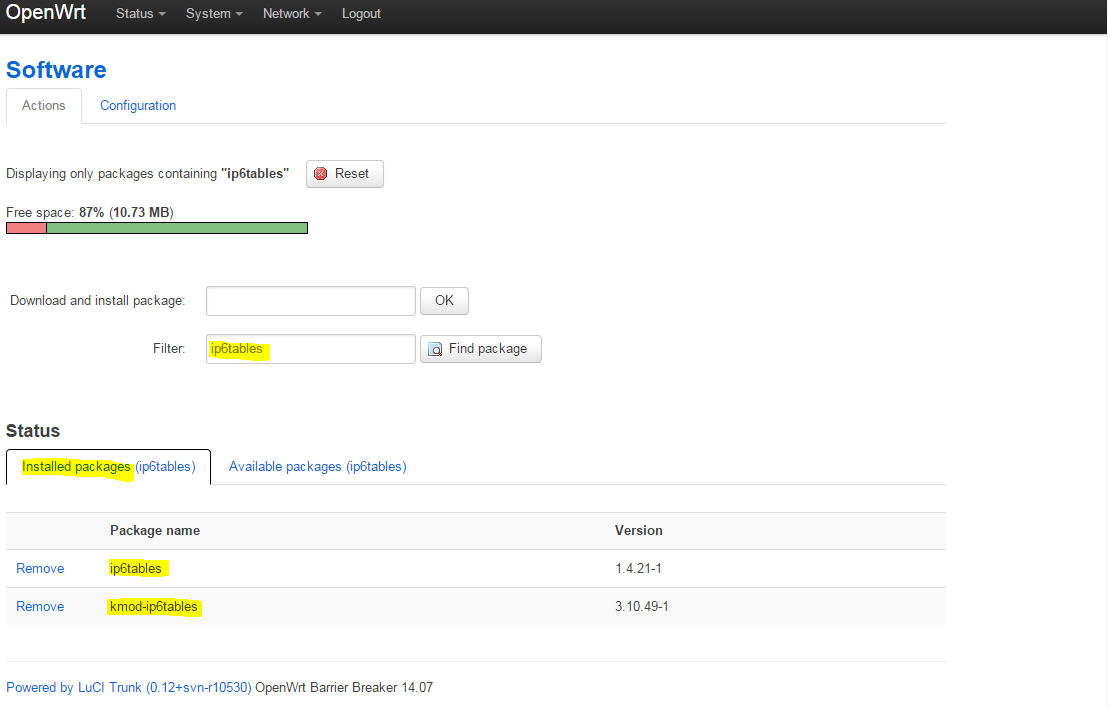The height and width of the screenshot is (707, 1108).
Task: Open the Status dropdown menu
Action: tap(140, 14)
